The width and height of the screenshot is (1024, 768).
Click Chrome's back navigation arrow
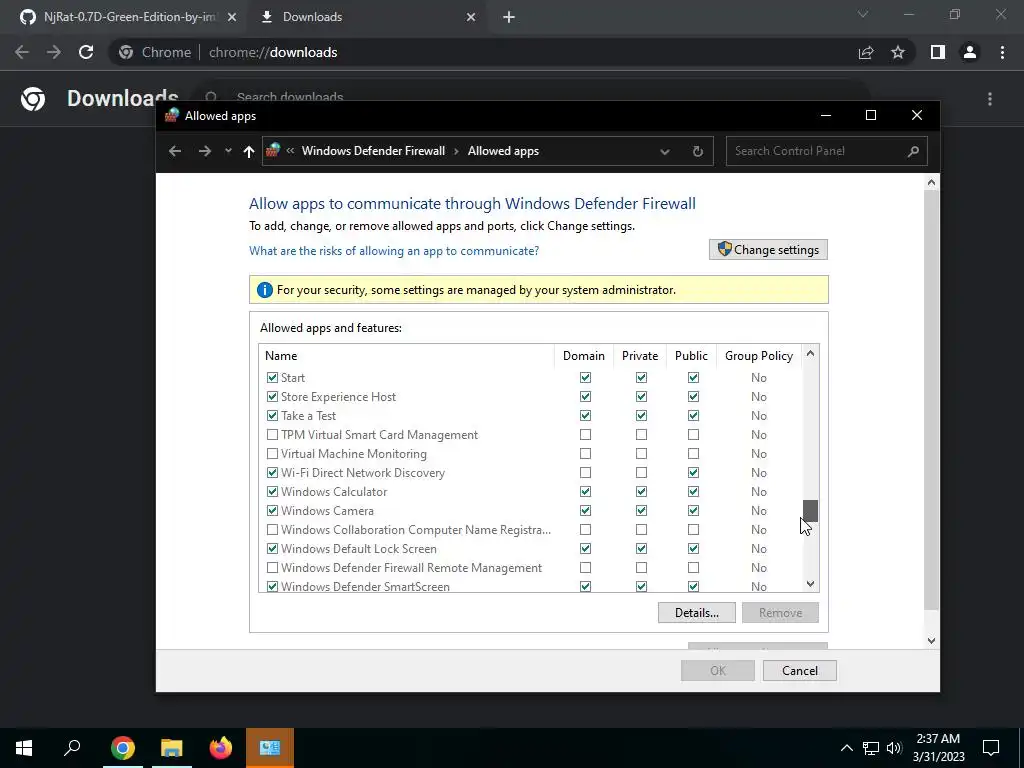22,52
